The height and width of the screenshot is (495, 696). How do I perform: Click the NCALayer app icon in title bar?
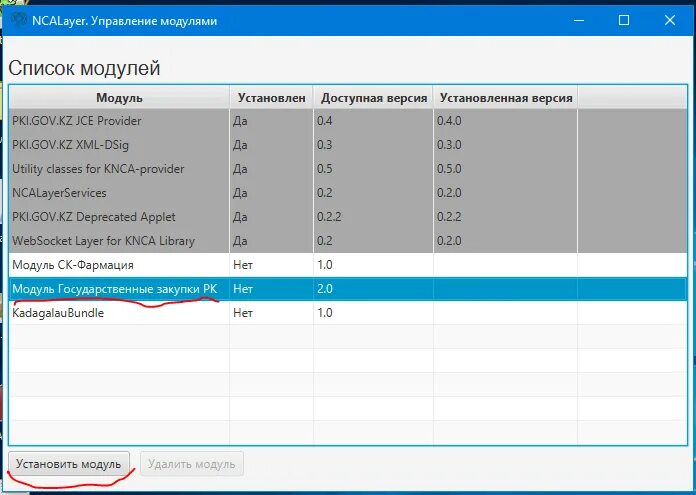click(x=20, y=20)
